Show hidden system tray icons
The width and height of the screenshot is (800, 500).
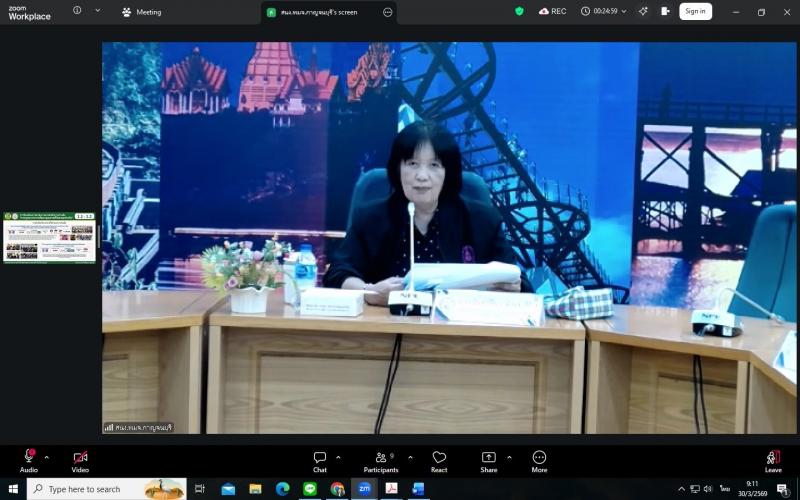pyautogui.click(x=681, y=489)
